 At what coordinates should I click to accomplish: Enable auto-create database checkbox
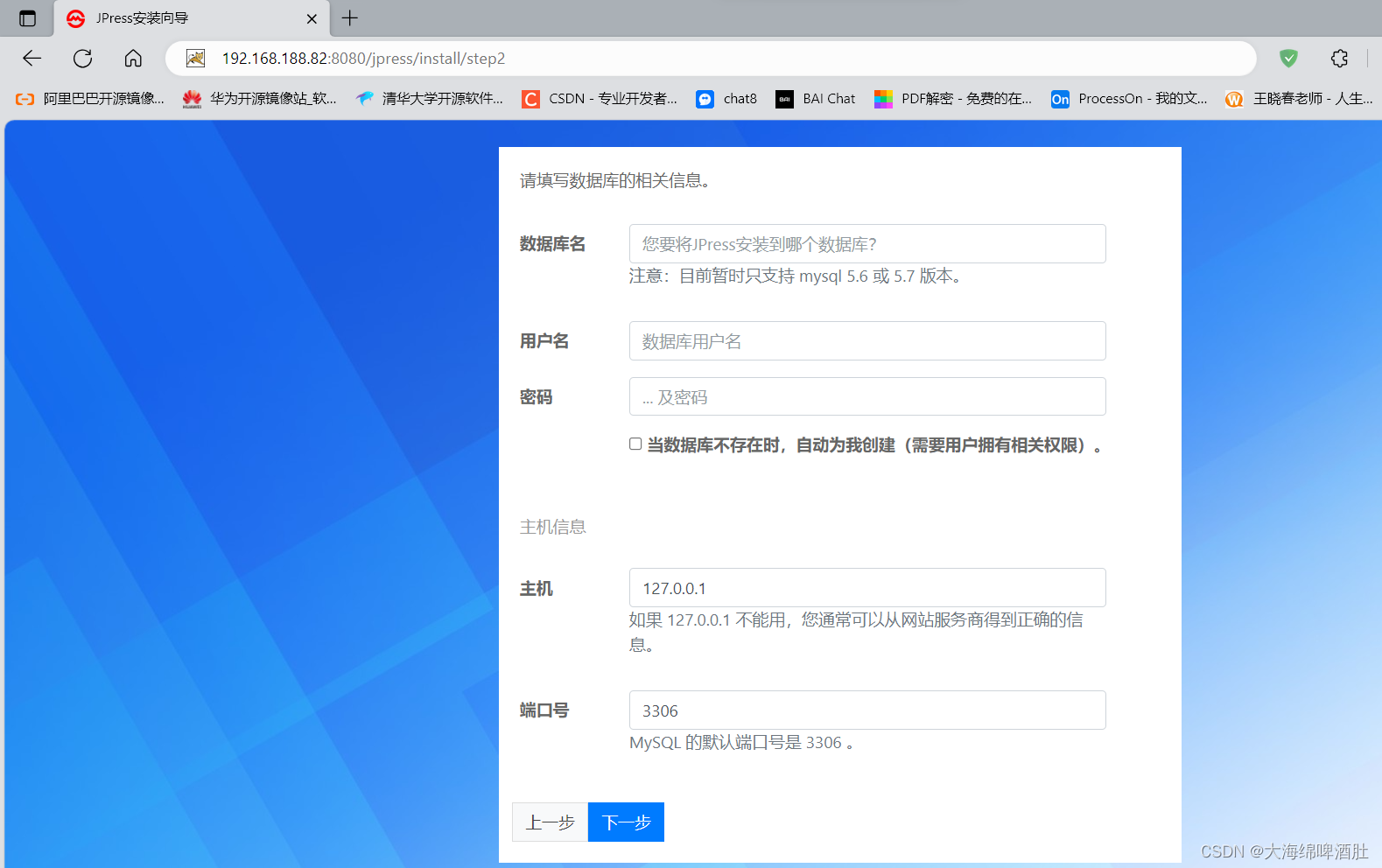tap(635, 444)
